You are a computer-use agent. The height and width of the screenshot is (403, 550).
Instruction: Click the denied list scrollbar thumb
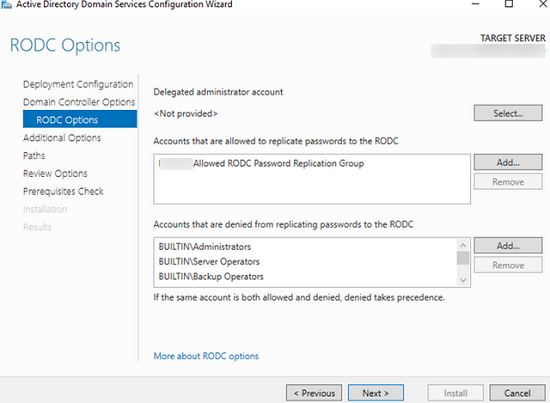tap(463, 258)
